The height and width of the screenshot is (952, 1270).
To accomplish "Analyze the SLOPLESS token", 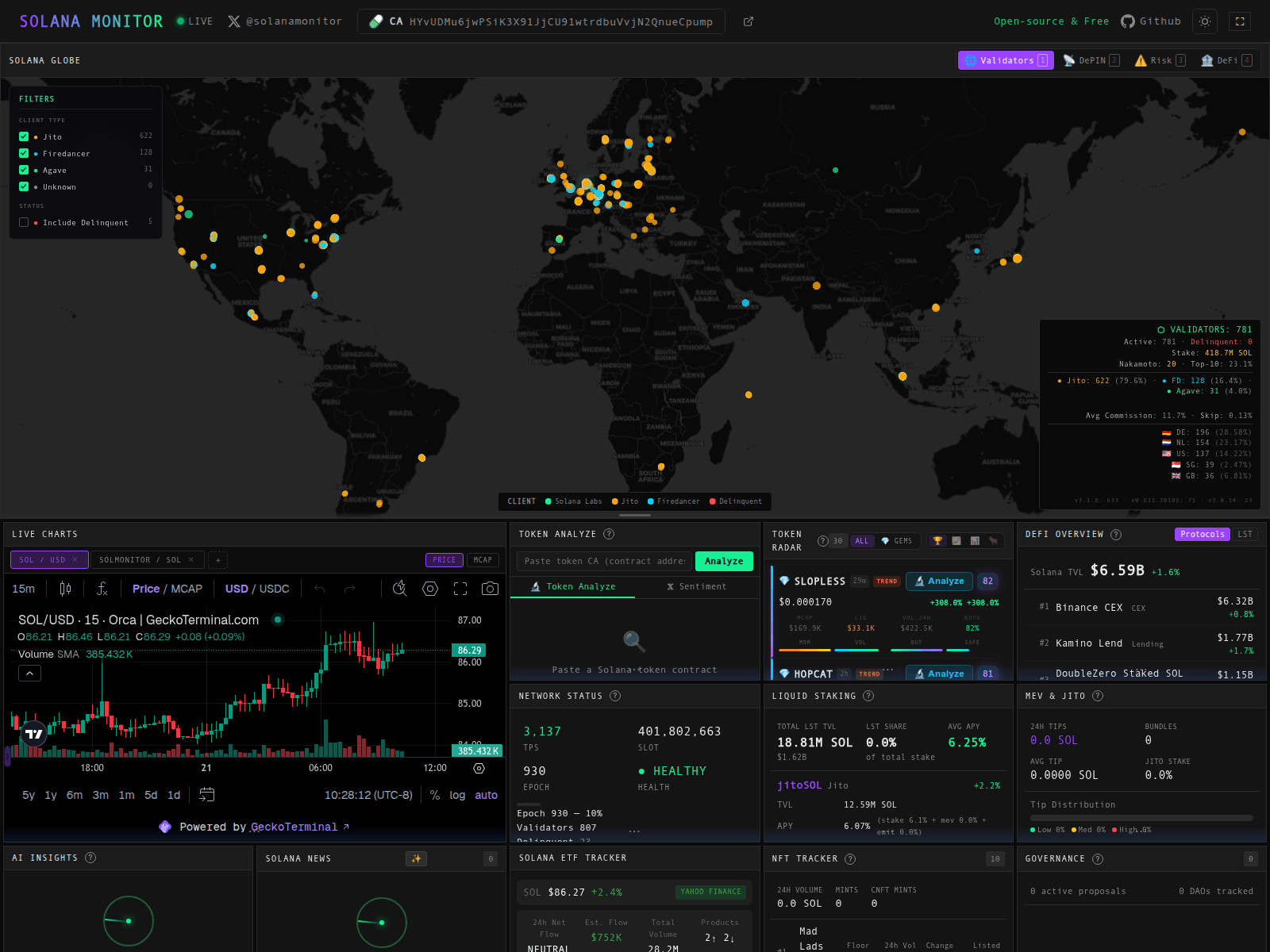I will [x=939, y=581].
